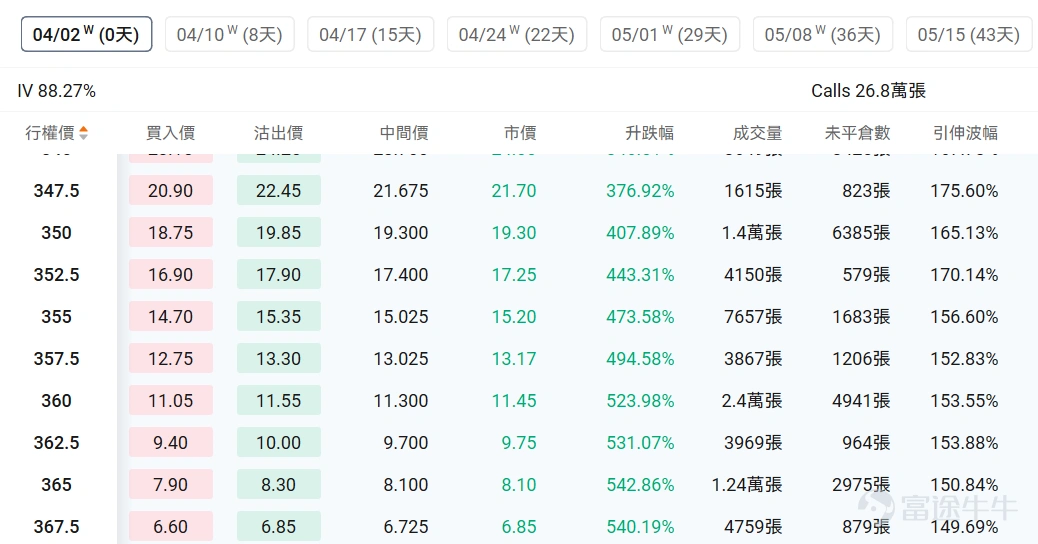Screen dimensions: 1038x544
Task: Click the open interest 964張
Action: coord(866,443)
